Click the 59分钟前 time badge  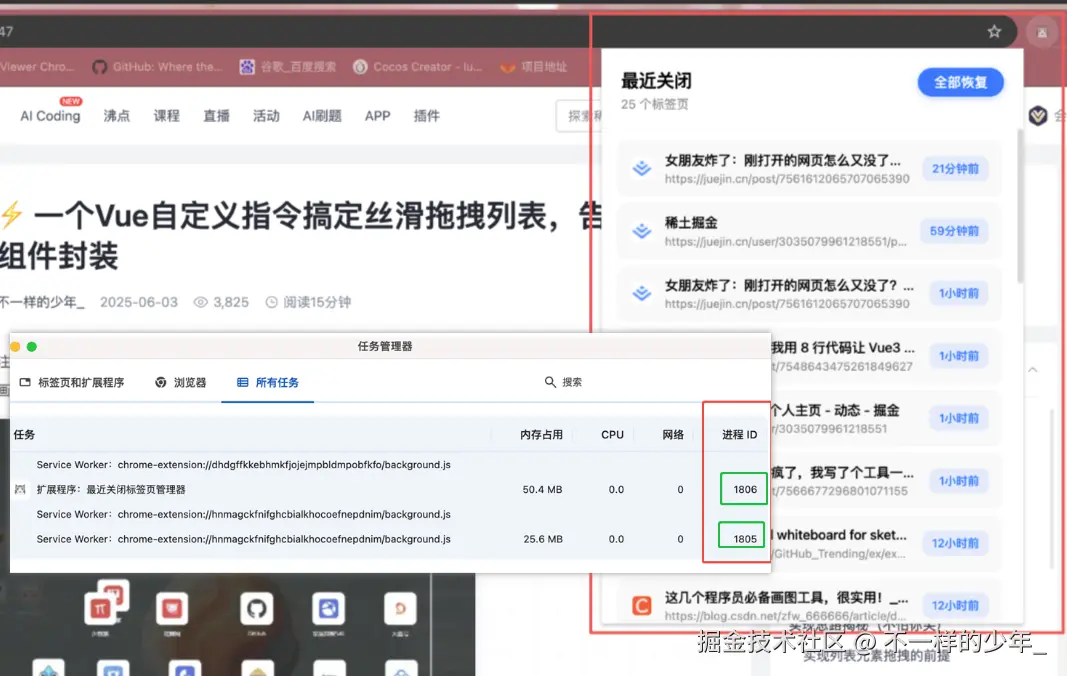click(954, 231)
